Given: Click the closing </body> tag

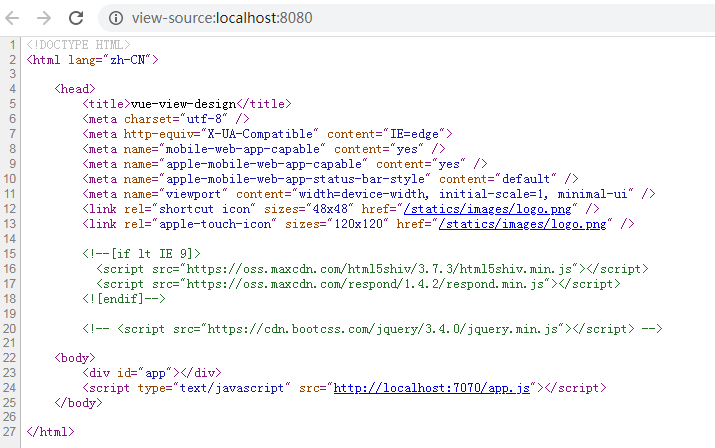Looking at the screenshot, I should pyautogui.click(x=78, y=403).
